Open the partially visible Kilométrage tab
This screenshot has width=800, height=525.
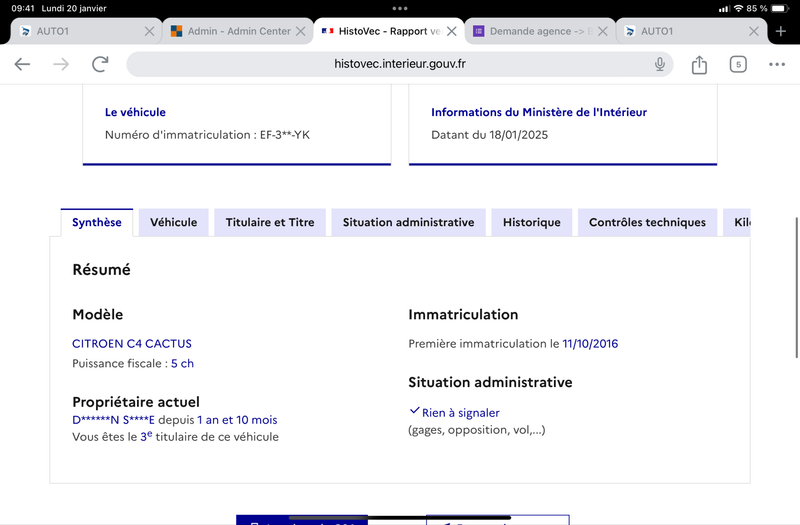(x=737, y=222)
